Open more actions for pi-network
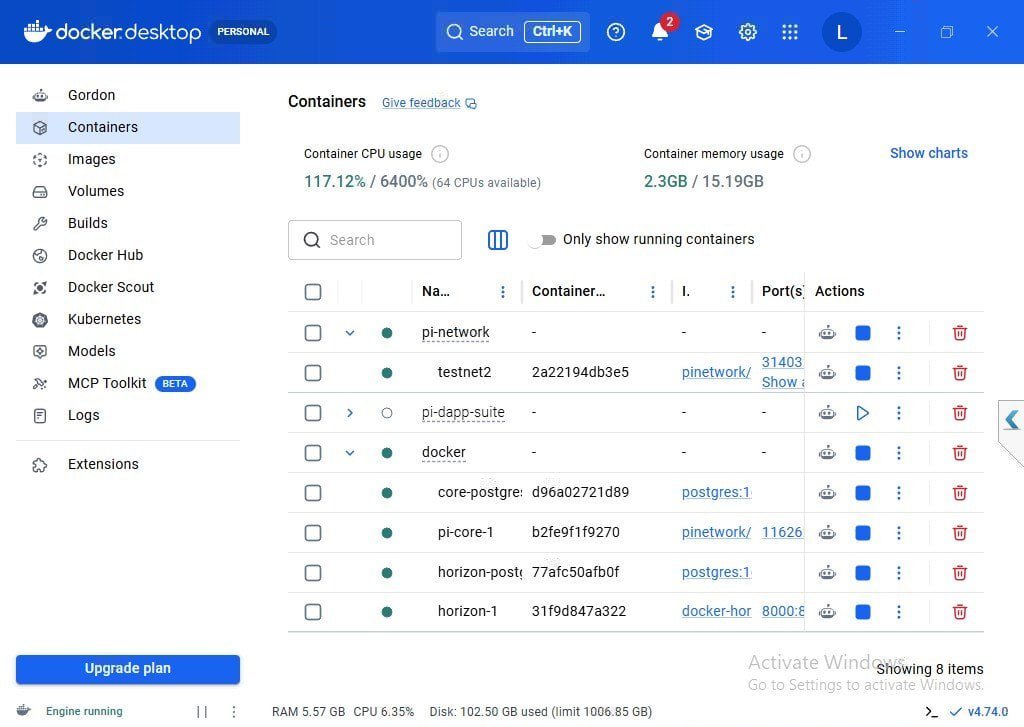The height and width of the screenshot is (727, 1024). tap(899, 333)
